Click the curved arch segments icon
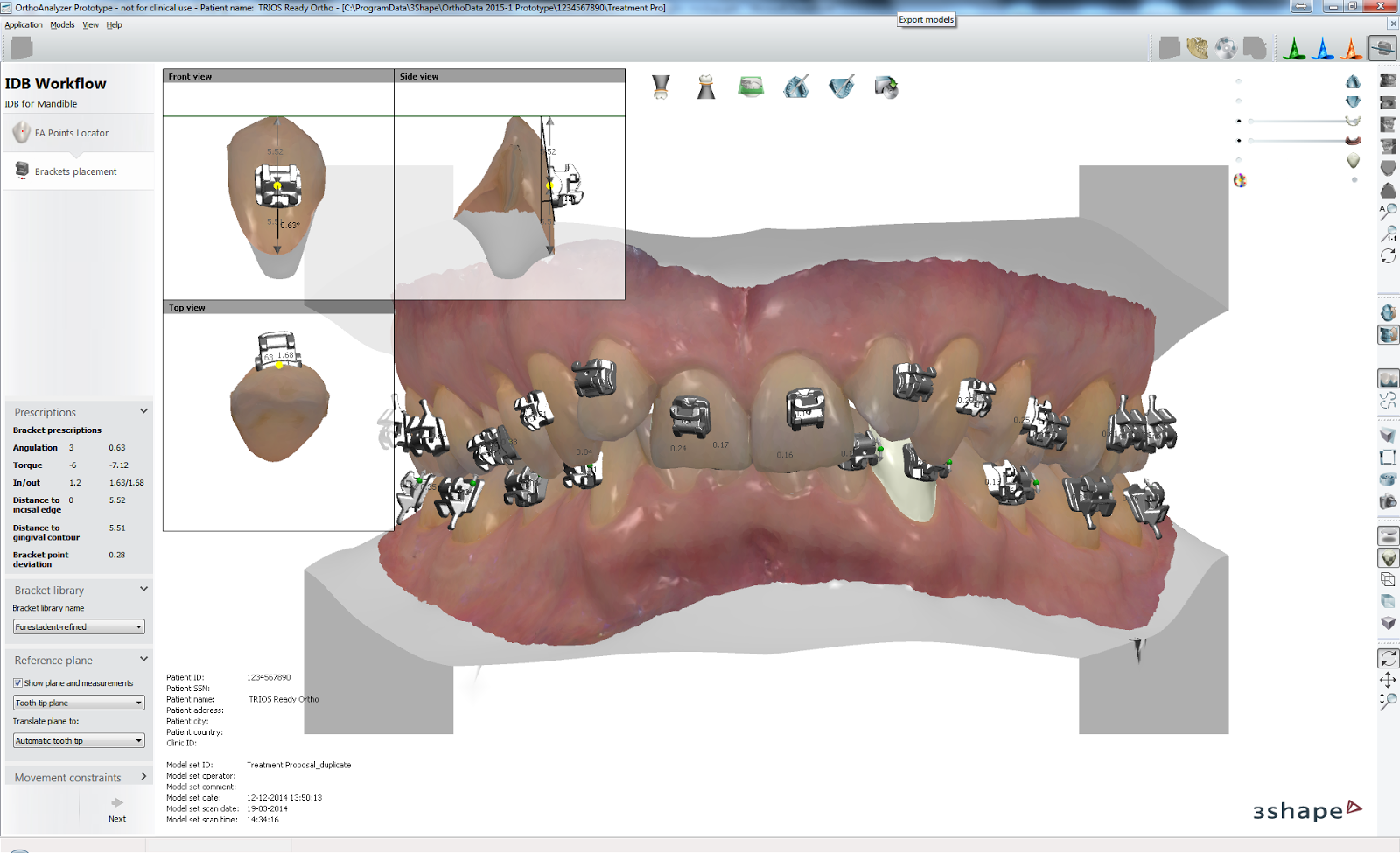The image size is (1400, 853). tap(1389, 401)
